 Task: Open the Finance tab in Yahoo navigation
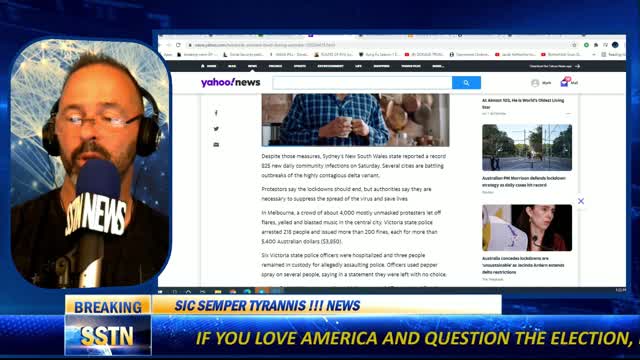point(275,66)
